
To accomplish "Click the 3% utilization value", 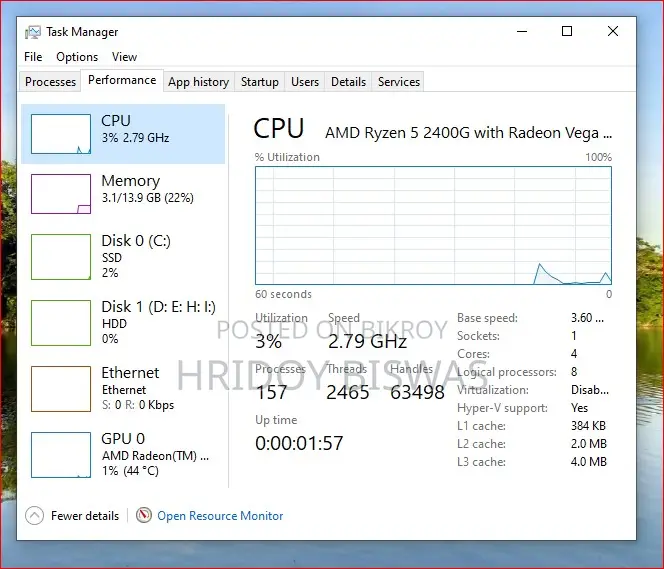I will [x=268, y=341].
